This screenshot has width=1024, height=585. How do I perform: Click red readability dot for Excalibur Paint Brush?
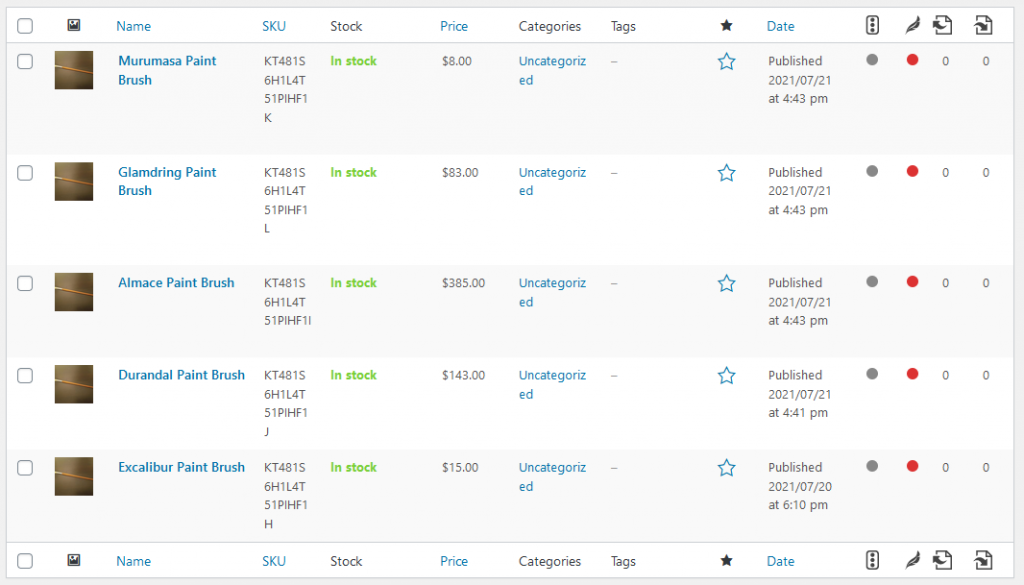click(912, 466)
